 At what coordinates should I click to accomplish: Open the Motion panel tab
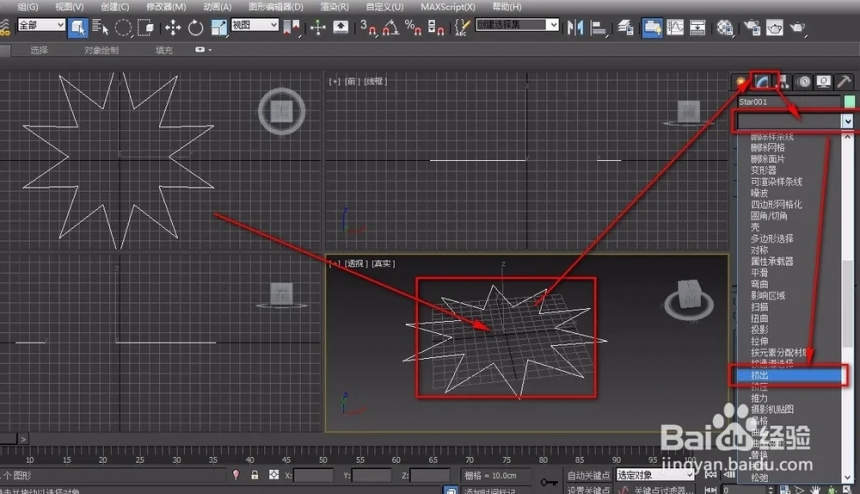tap(804, 82)
